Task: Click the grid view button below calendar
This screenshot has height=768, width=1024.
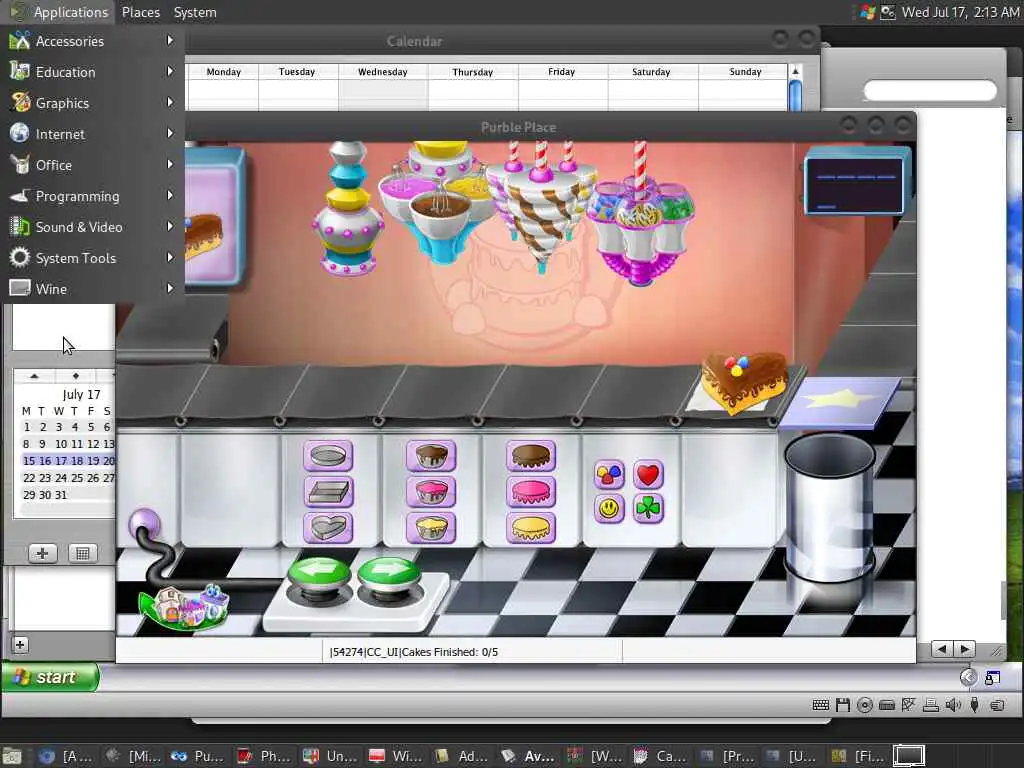Action: point(82,554)
